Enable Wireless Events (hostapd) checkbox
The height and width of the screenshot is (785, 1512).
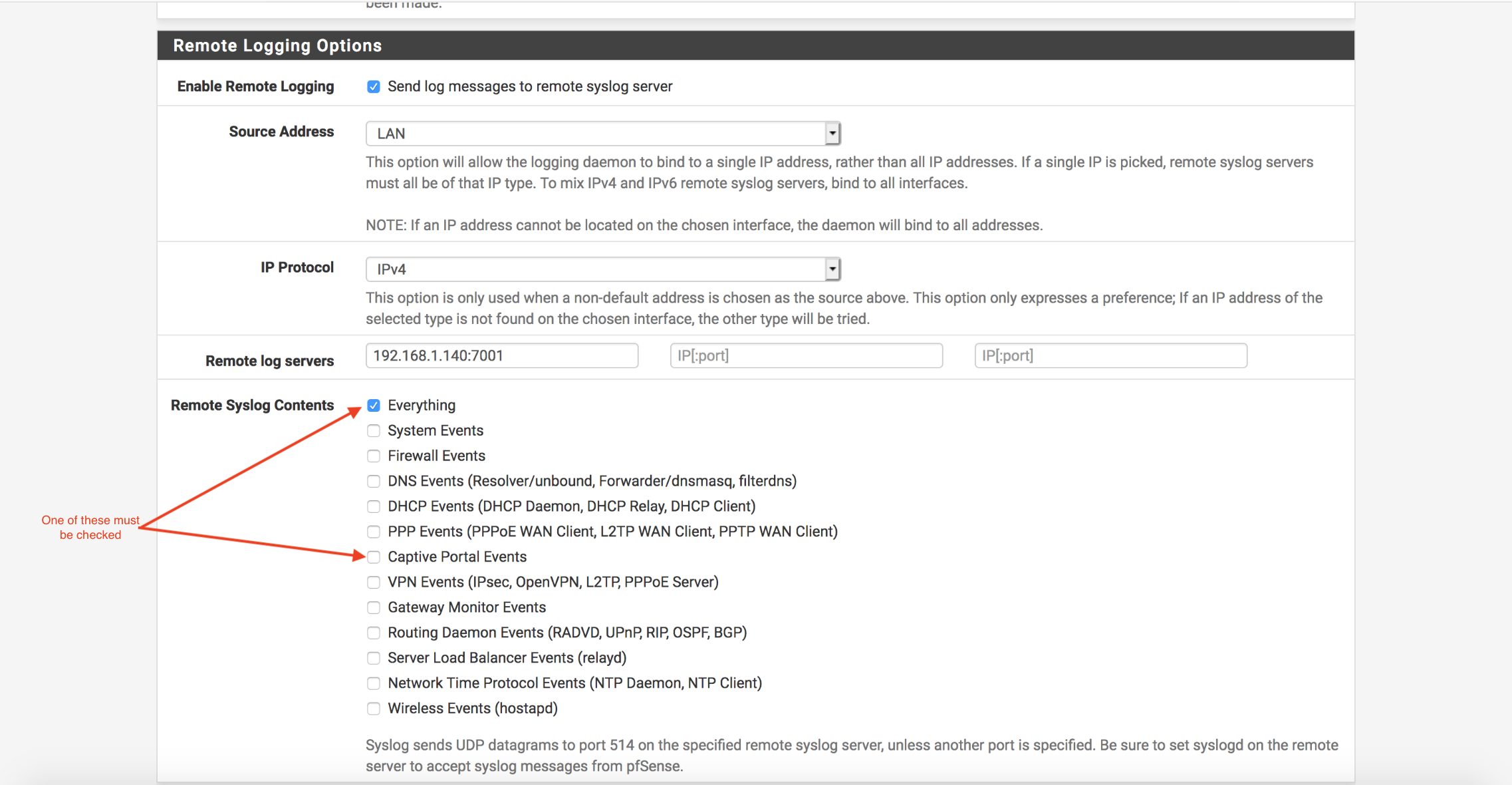[x=374, y=708]
